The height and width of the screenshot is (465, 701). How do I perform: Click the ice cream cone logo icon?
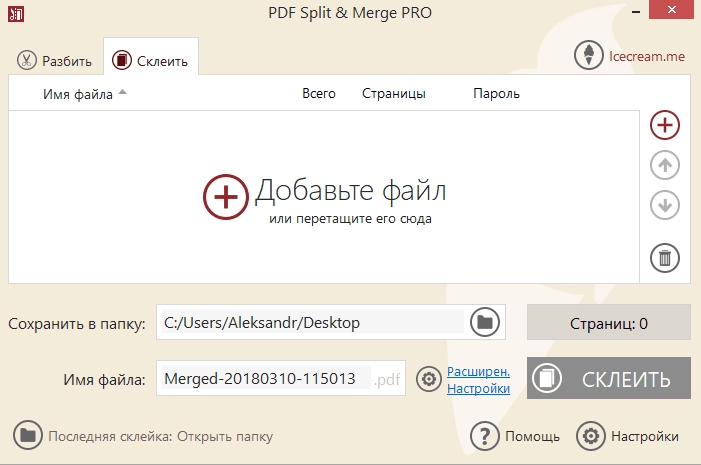[x=589, y=55]
